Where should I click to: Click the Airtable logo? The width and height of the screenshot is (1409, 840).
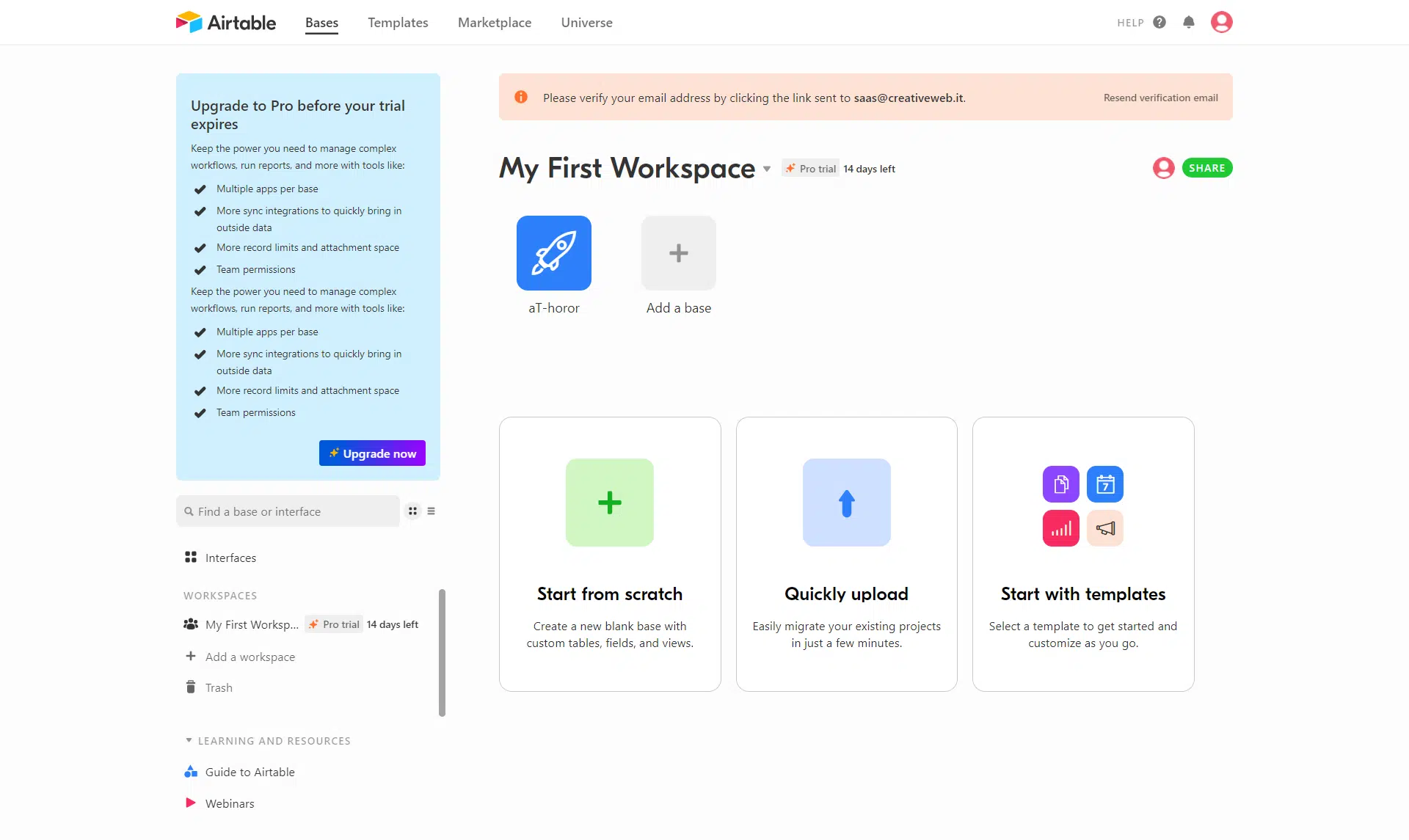click(226, 22)
